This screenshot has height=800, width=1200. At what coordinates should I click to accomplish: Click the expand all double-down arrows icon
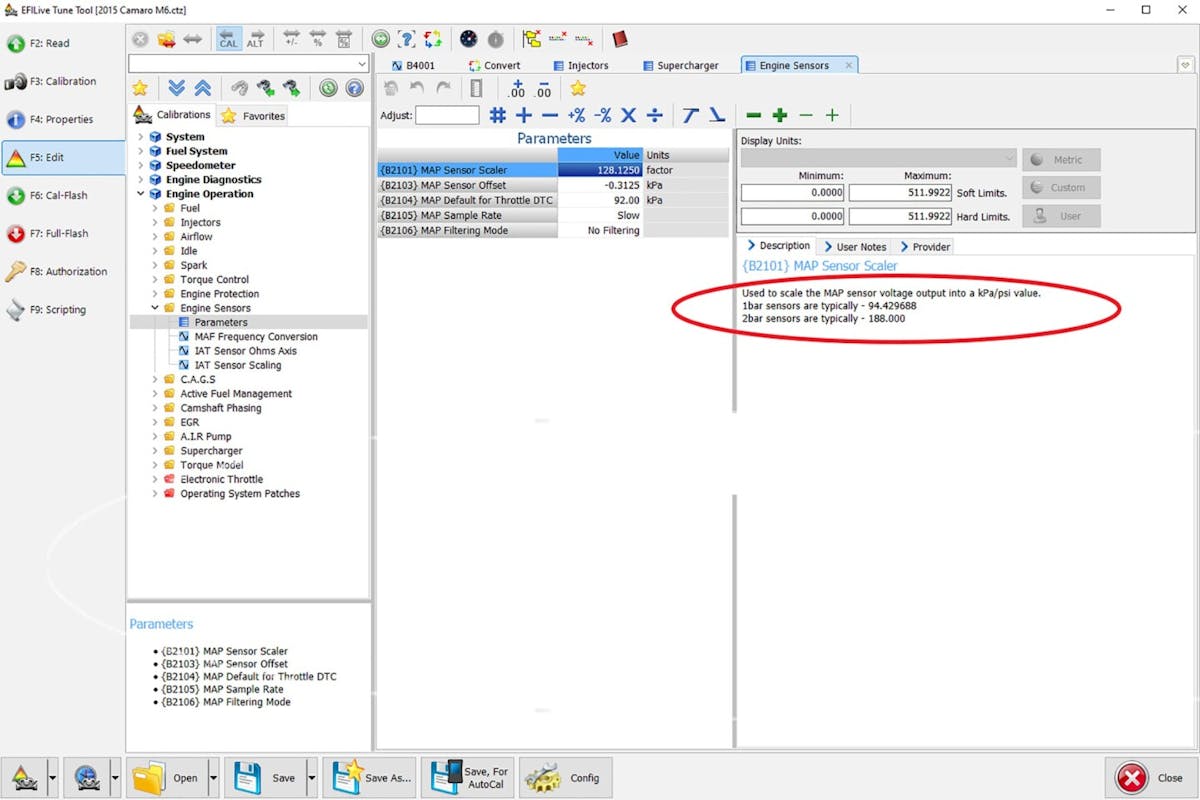click(177, 88)
